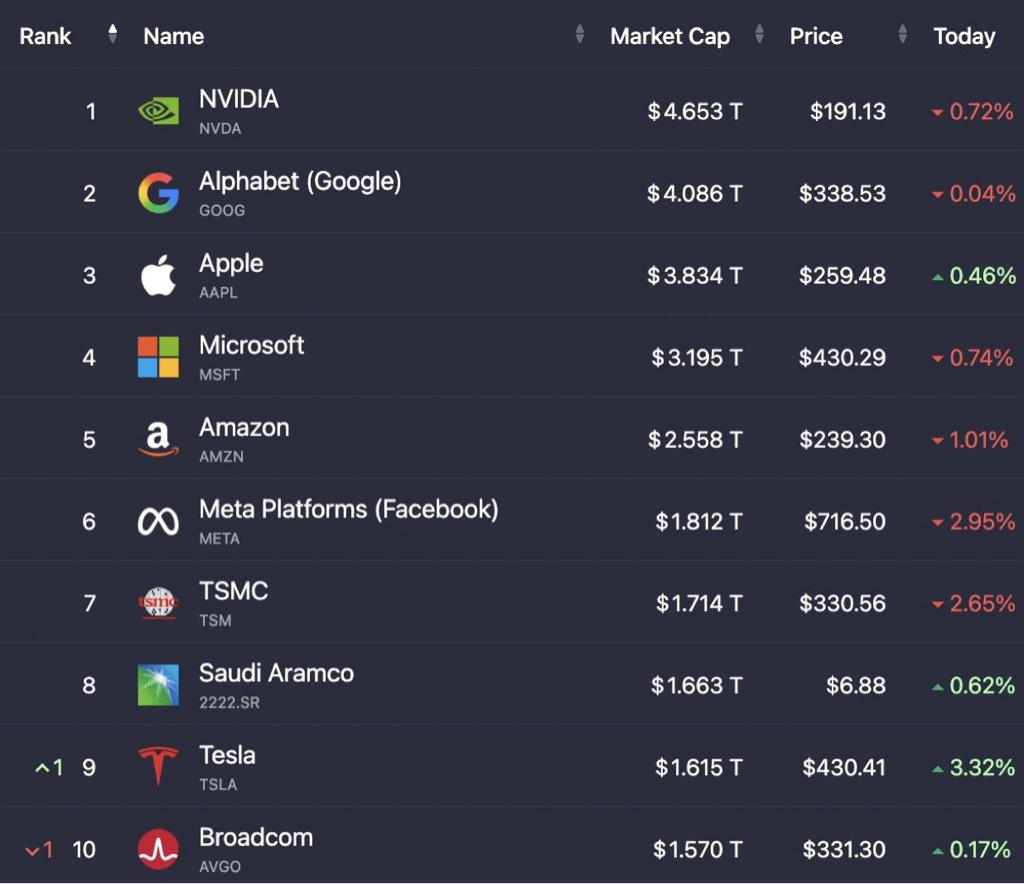
Task: Click the Meta Platforms logo icon
Action: [158, 521]
